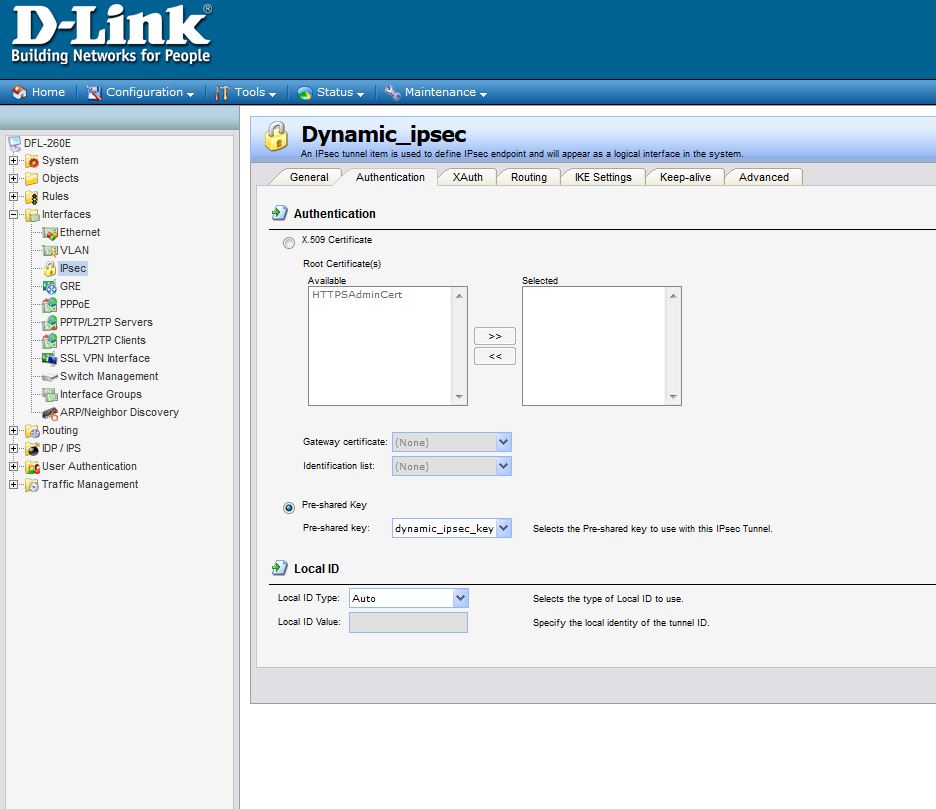The height and width of the screenshot is (809, 936).
Task: Select the X.509 Certificate radio button
Action: 289,242
